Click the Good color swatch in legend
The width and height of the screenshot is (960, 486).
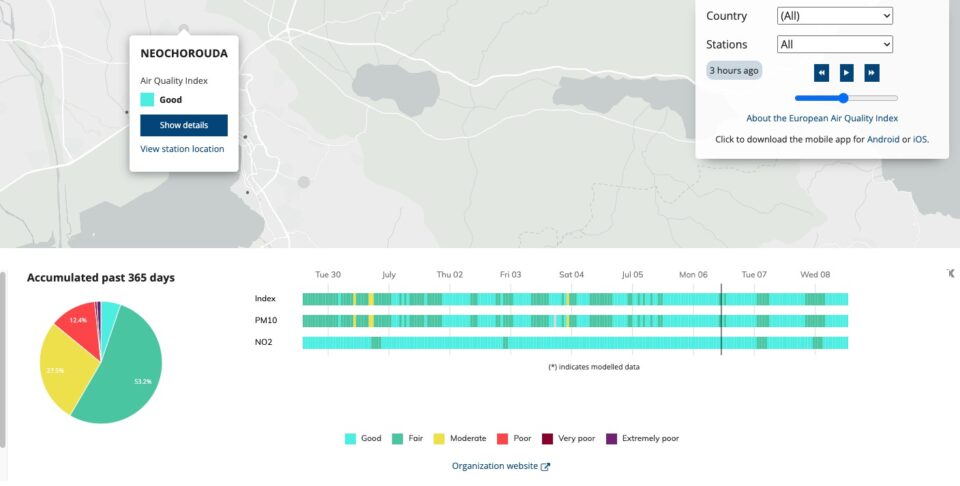pos(350,439)
